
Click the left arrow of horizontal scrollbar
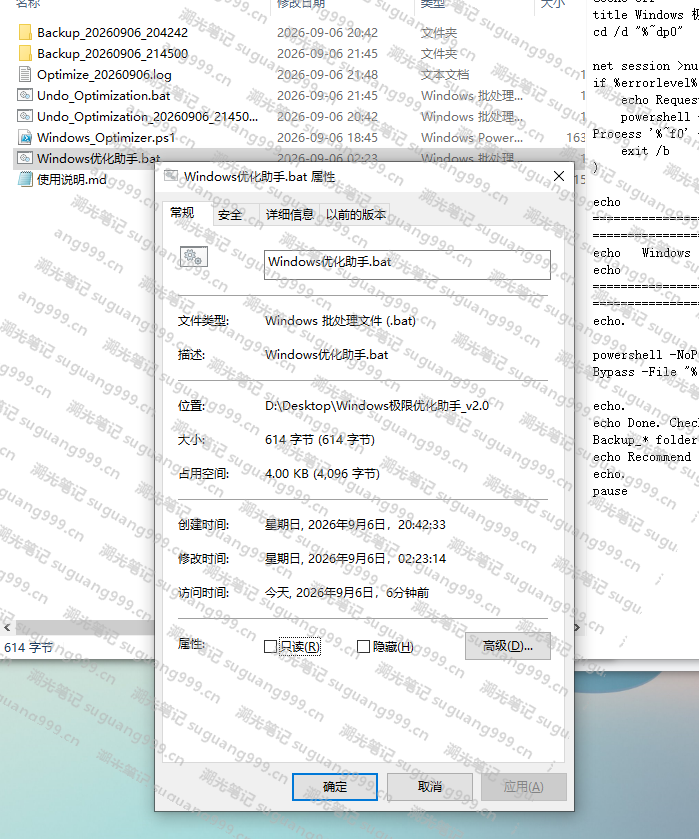7,628
